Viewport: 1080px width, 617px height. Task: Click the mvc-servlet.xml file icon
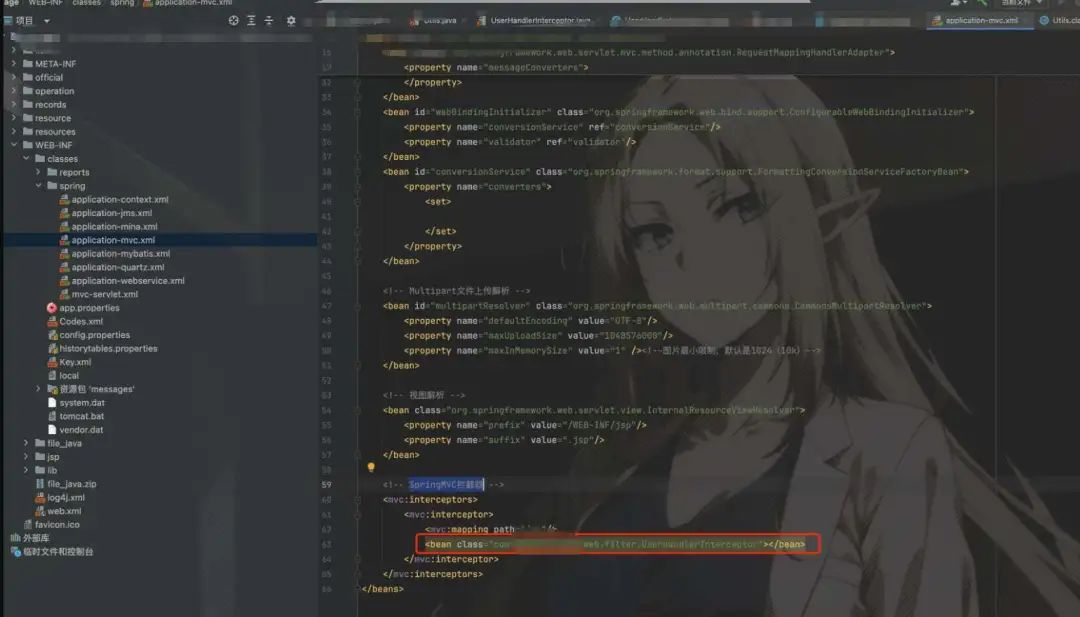pos(64,295)
